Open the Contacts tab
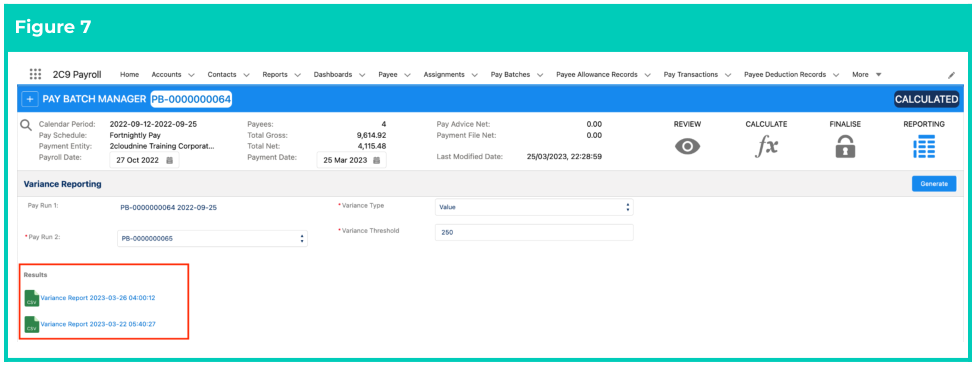Viewport: 976px width, 366px height. click(222, 74)
